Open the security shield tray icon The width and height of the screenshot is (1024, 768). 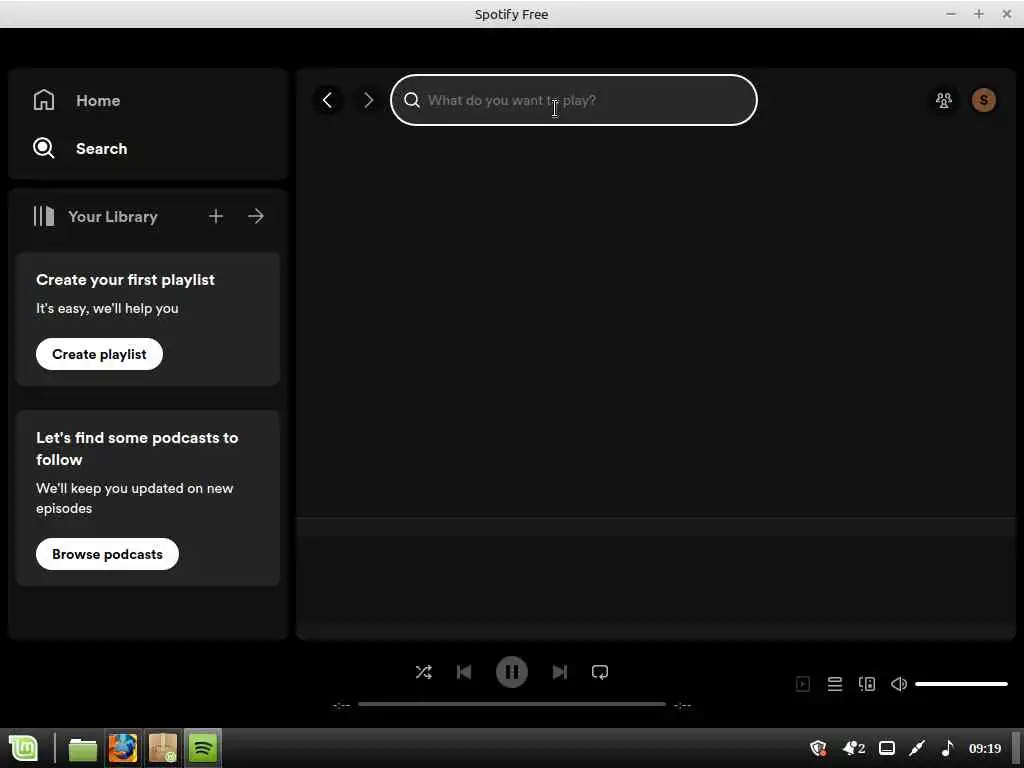[818, 748]
